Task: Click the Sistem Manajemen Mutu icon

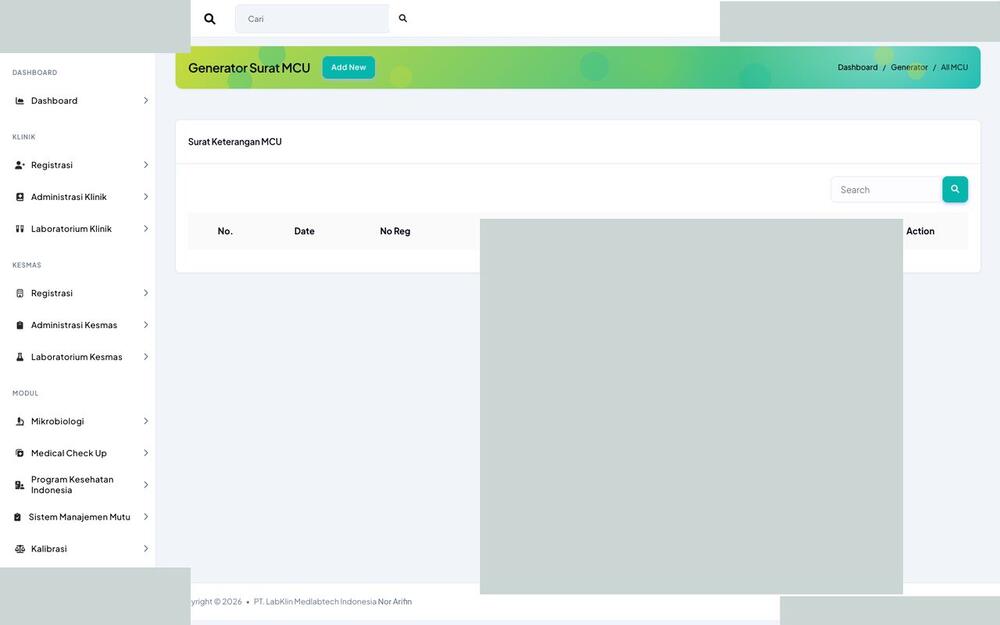Action: (17, 517)
